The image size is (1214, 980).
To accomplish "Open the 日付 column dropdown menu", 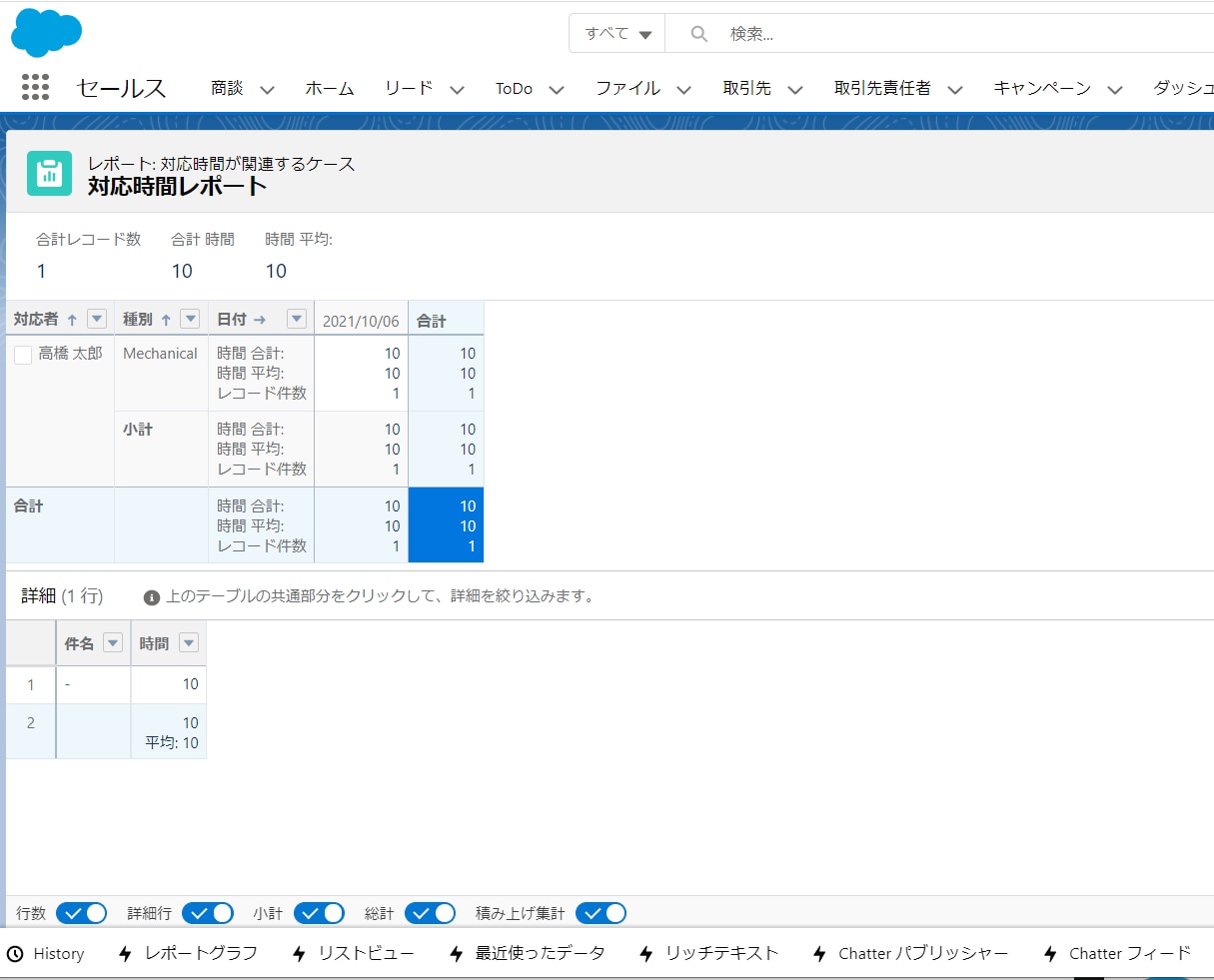I will [296, 319].
